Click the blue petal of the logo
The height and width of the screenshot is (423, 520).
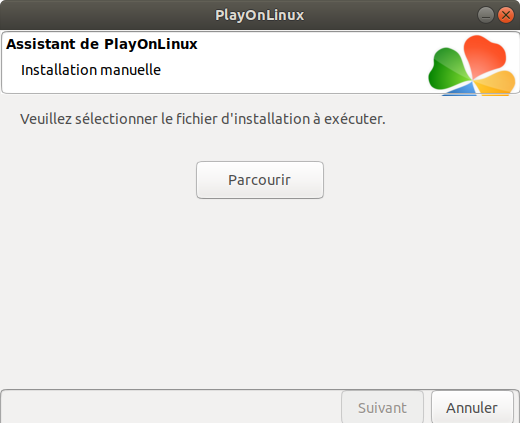[462, 90]
